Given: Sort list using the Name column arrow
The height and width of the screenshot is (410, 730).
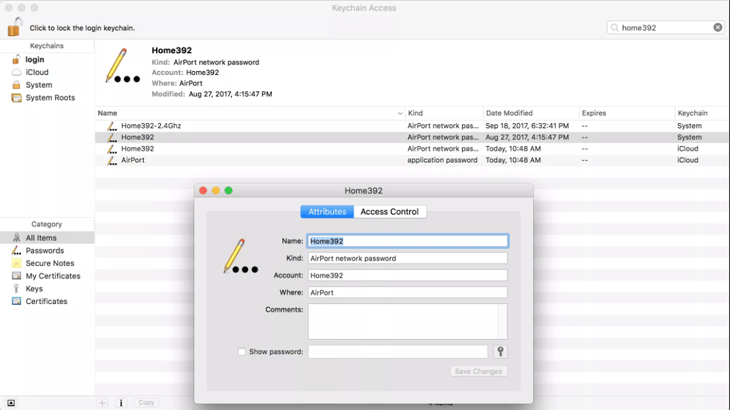Looking at the screenshot, I should click(x=400, y=114).
